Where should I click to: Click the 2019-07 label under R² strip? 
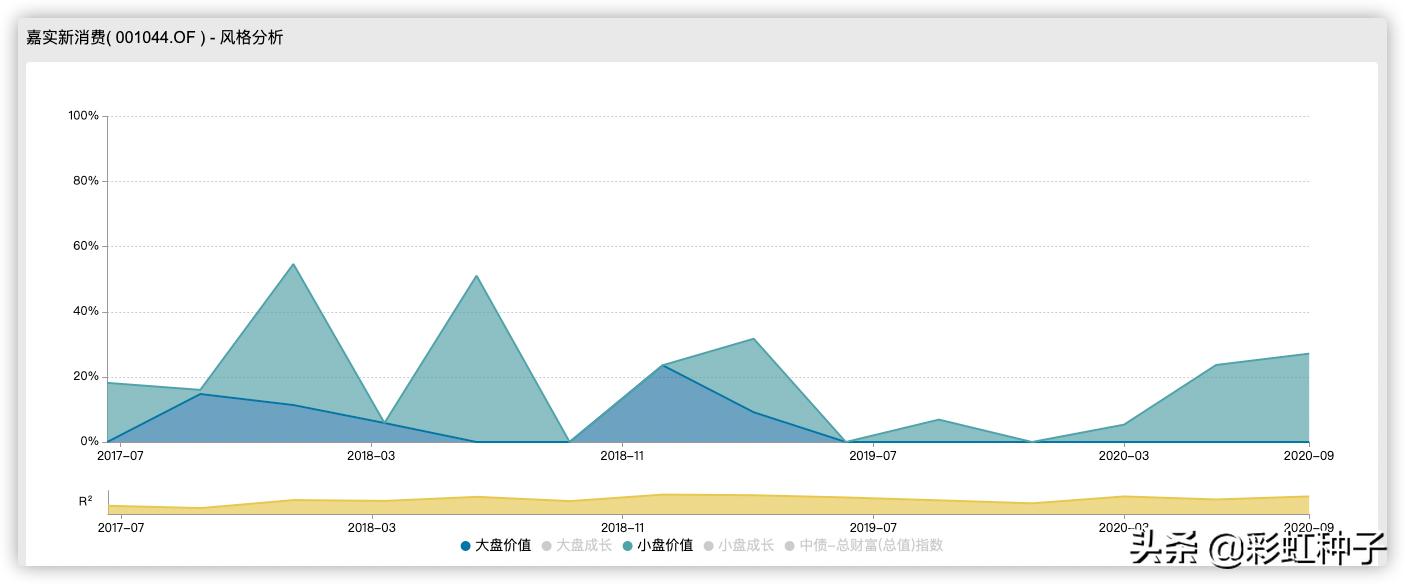[x=873, y=527]
